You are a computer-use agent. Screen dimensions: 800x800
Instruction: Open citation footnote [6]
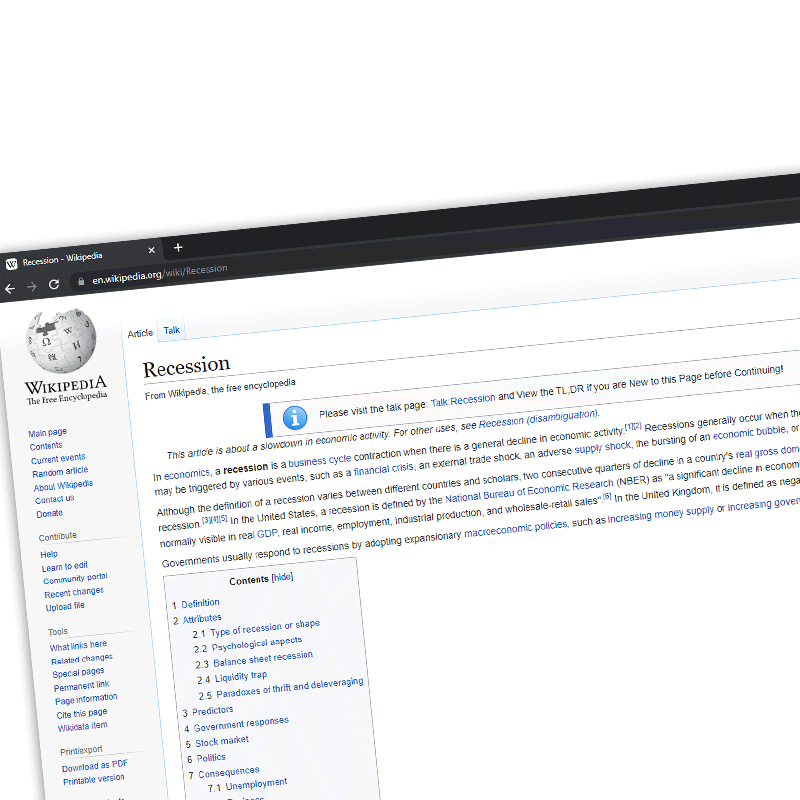coord(607,496)
